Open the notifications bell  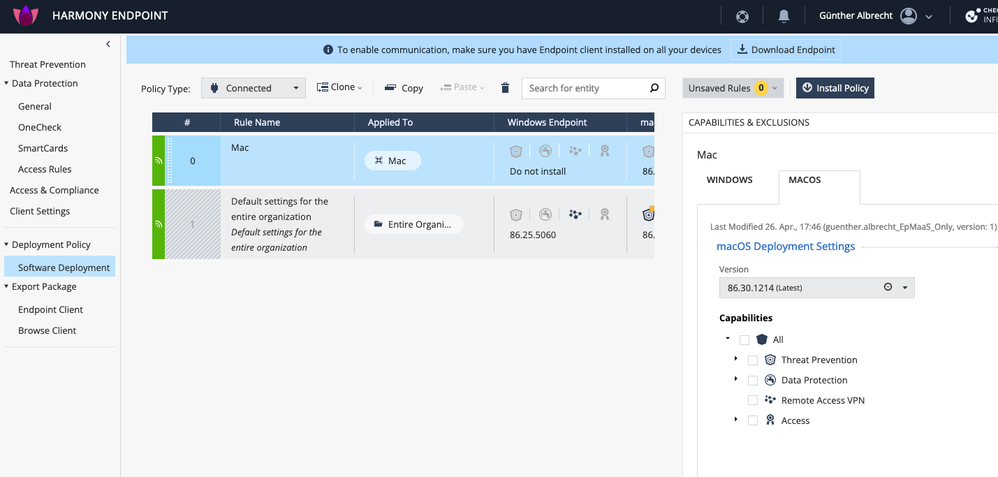(784, 17)
